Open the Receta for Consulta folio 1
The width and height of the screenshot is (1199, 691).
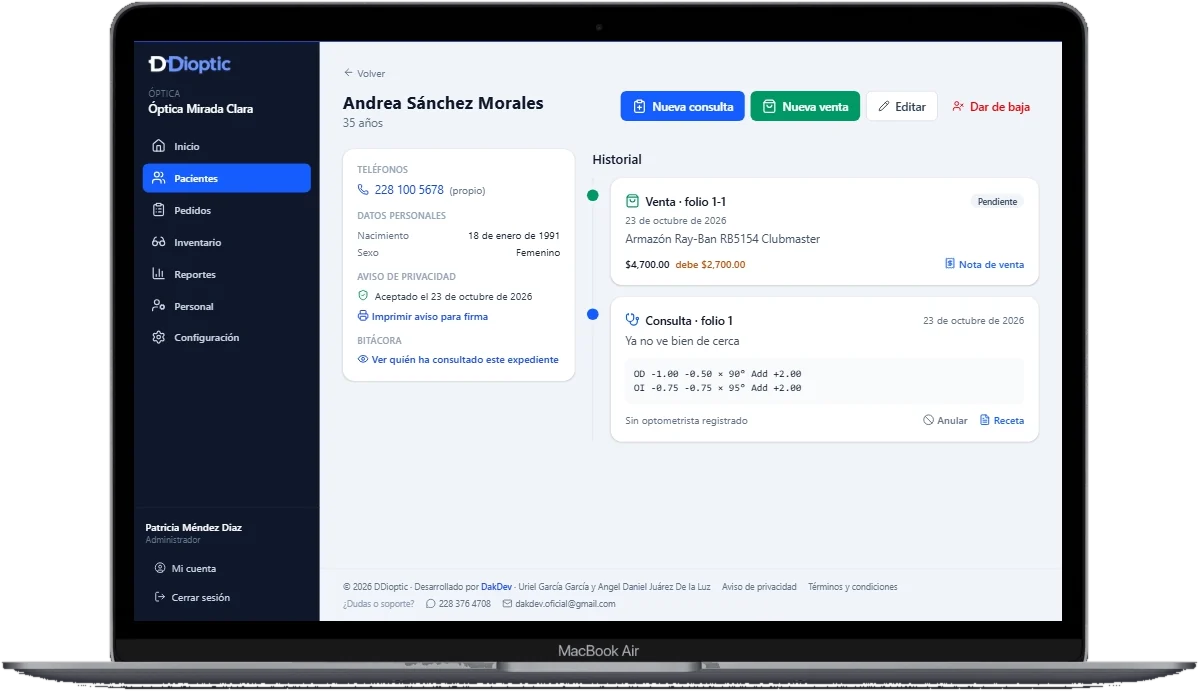[x=1002, y=420]
